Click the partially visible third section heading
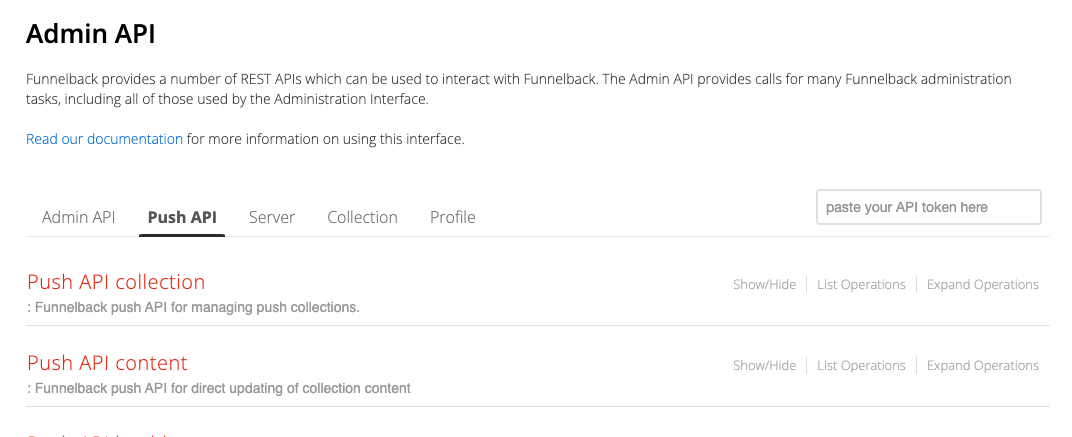Image resolution: width=1072 pixels, height=437 pixels. tap(100, 434)
